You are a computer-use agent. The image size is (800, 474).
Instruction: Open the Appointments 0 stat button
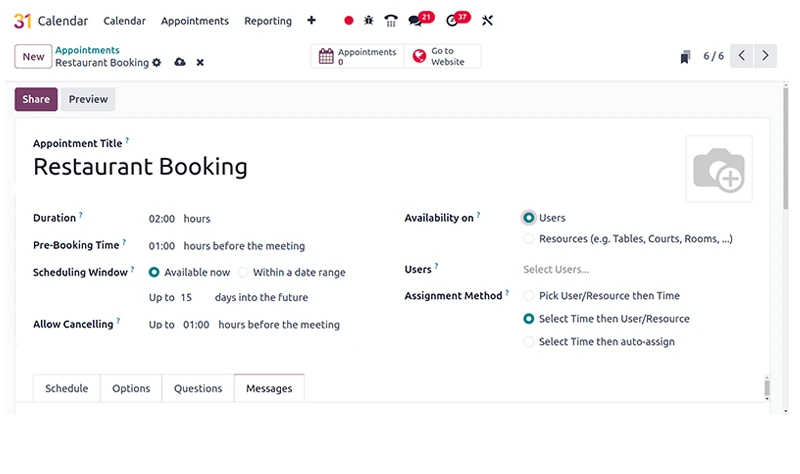357,56
